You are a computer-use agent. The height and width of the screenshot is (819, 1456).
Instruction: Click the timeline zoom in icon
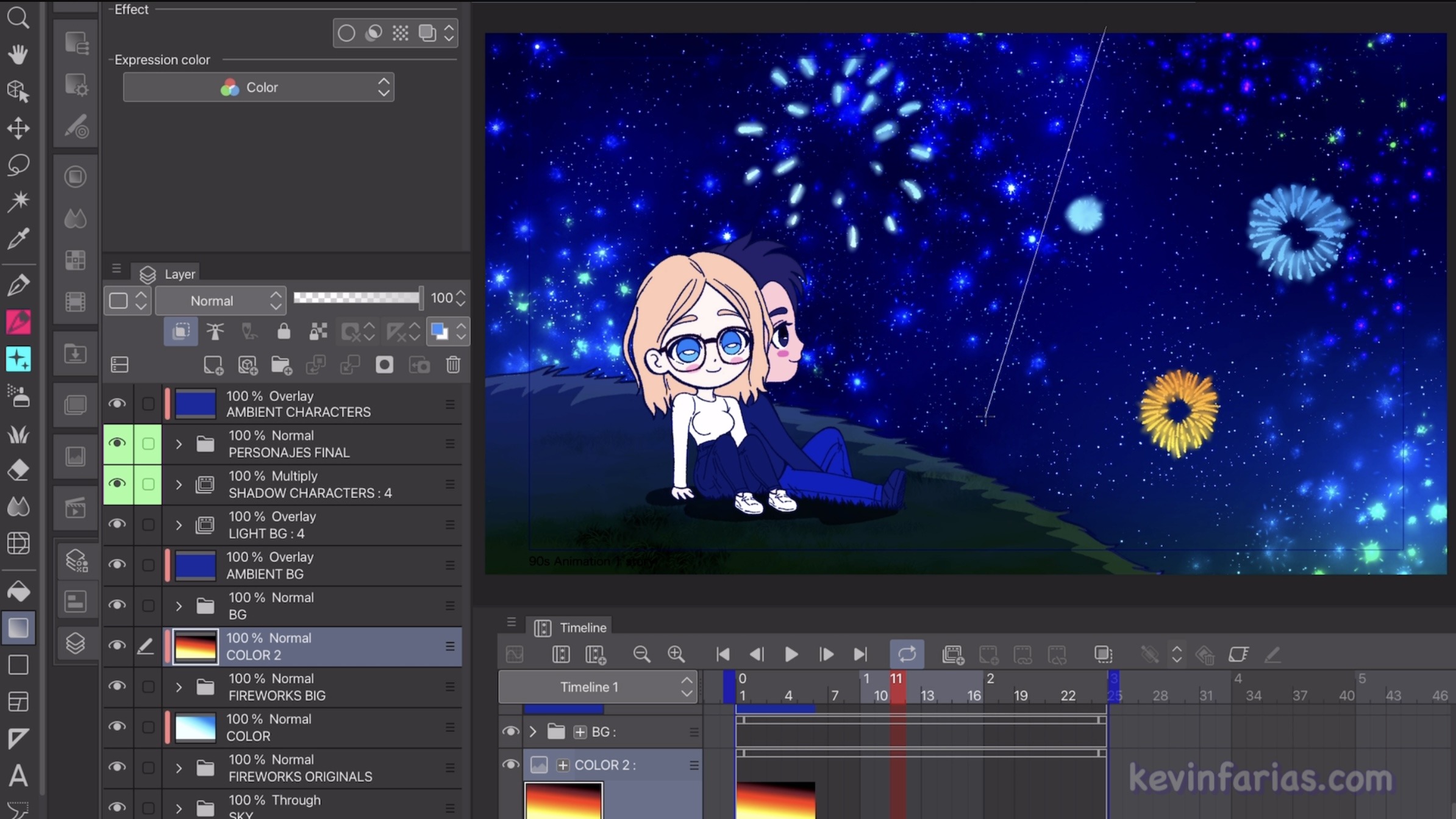tap(676, 654)
